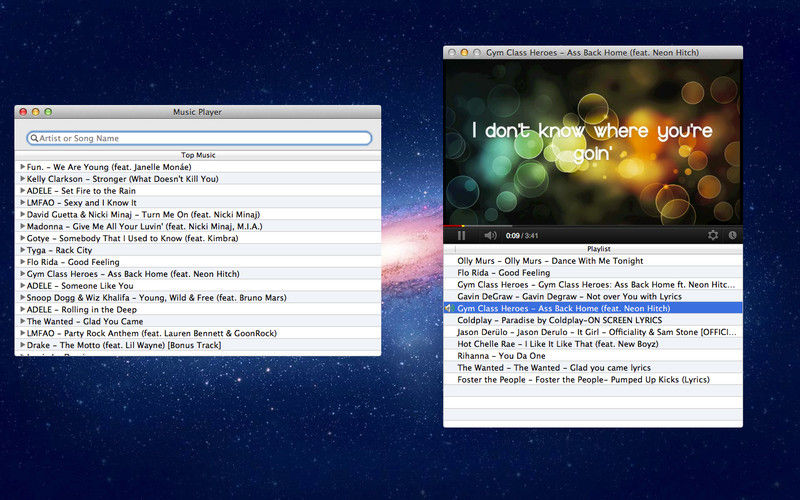Click the search magnifier icon in Music Player
This screenshot has height=500, width=800.
tap(34, 138)
